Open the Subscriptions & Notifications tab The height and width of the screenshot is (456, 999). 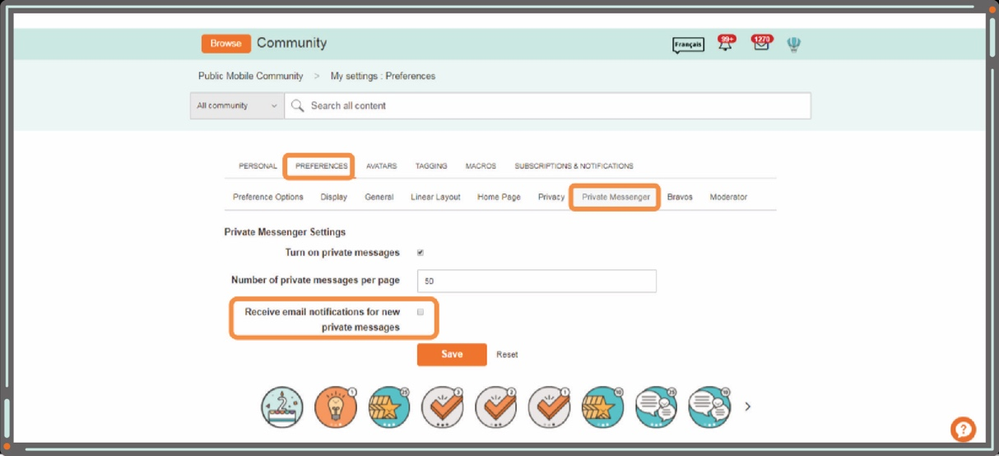pos(573,166)
